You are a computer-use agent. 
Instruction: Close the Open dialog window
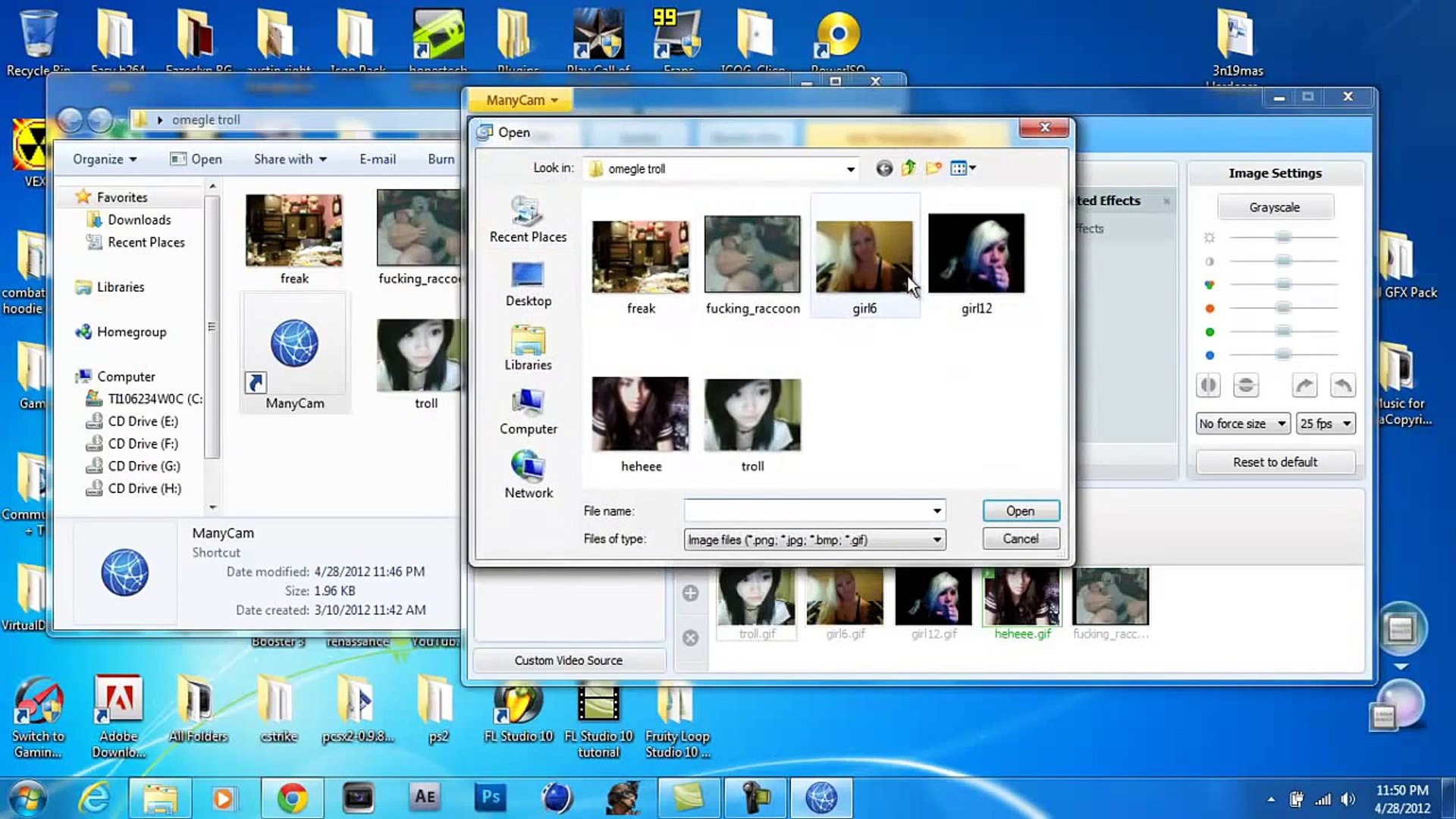(x=1044, y=127)
